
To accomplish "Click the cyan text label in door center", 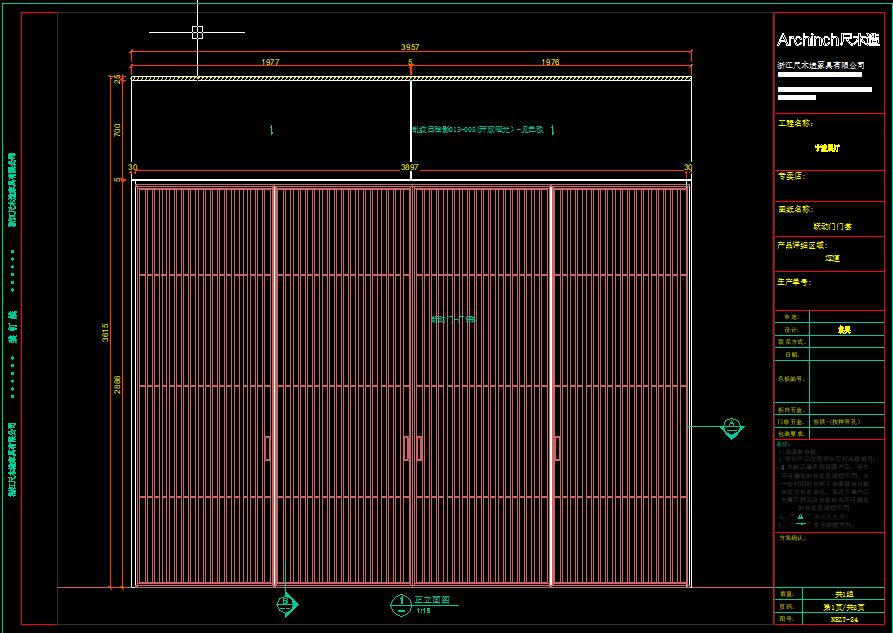I will (452, 320).
